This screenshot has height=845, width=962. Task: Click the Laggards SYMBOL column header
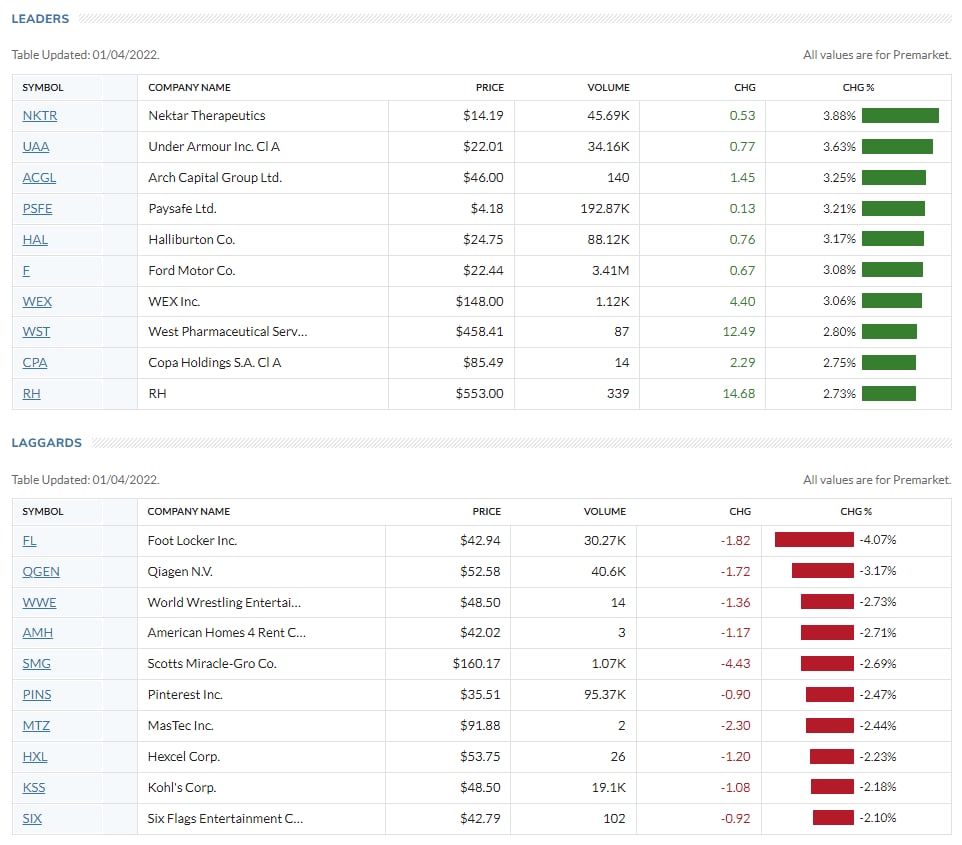(x=43, y=511)
